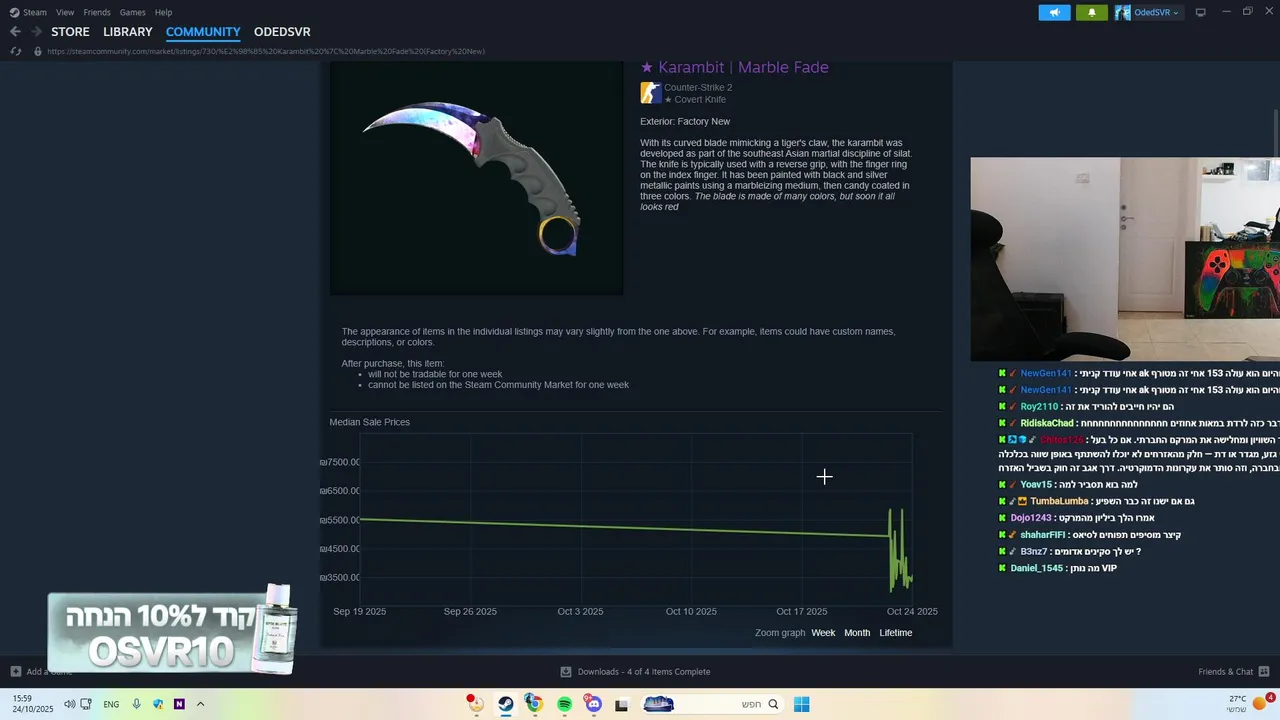Expand hidden tray icons chevron
1280x720 pixels.
tap(200, 704)
